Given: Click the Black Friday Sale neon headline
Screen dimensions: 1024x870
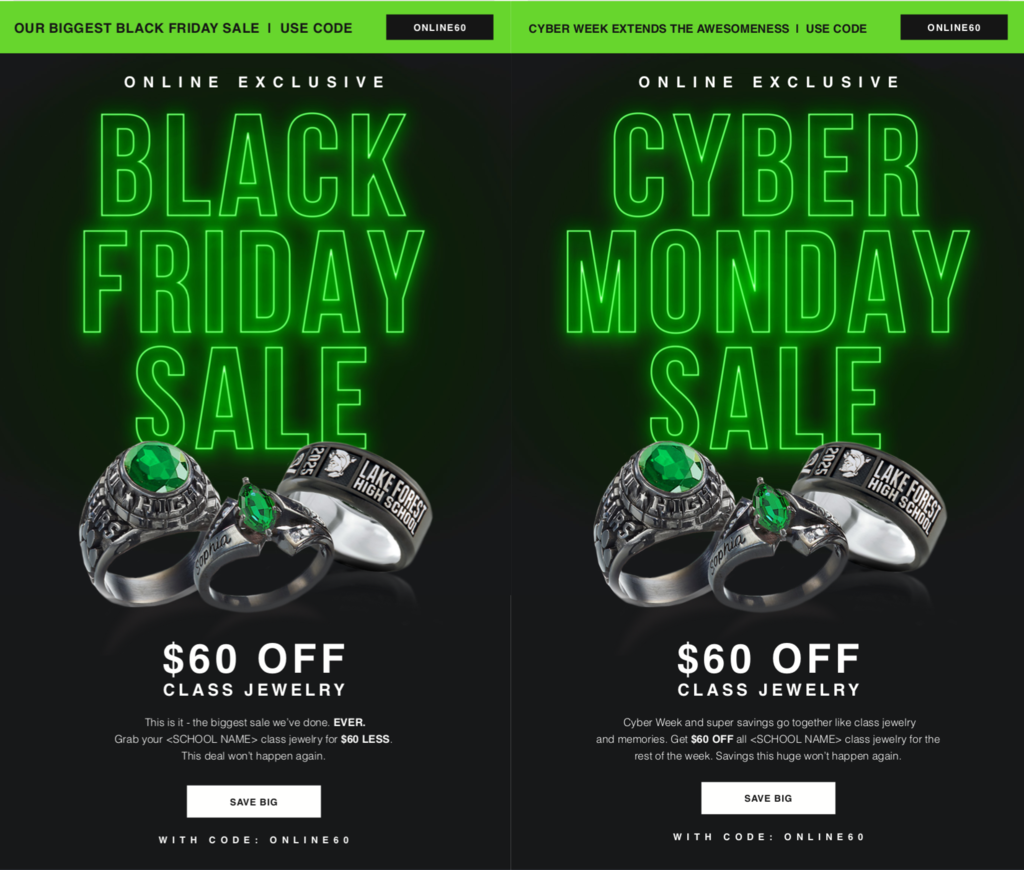Looking at the screenshot, I should tap(252, 281).
